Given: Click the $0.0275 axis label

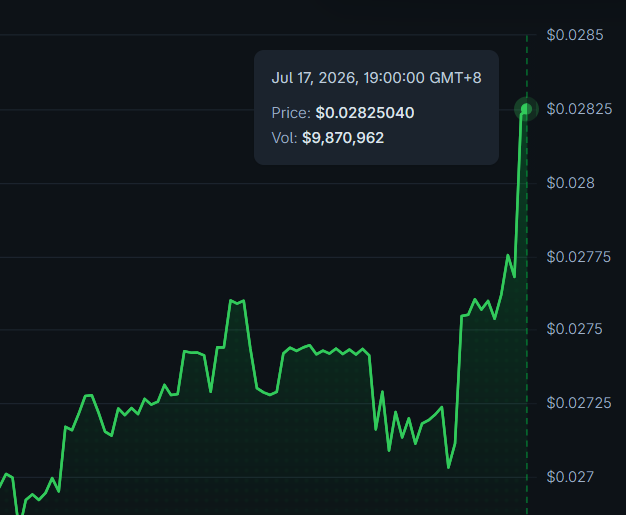Looking at the screenshot, I should (574, 329).
